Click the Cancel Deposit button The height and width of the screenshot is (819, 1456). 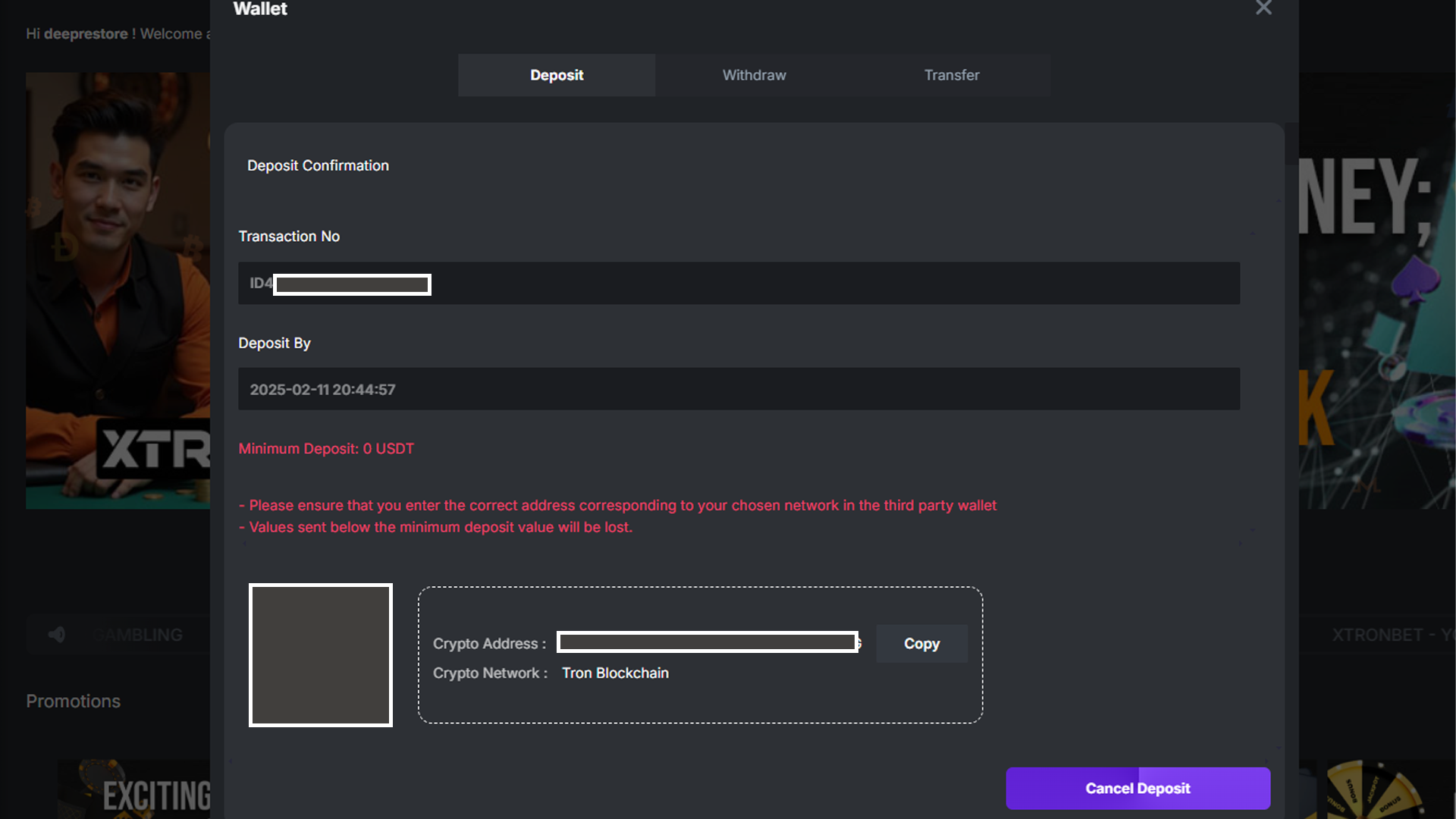pyautogui.click(x=1137, y=788)
